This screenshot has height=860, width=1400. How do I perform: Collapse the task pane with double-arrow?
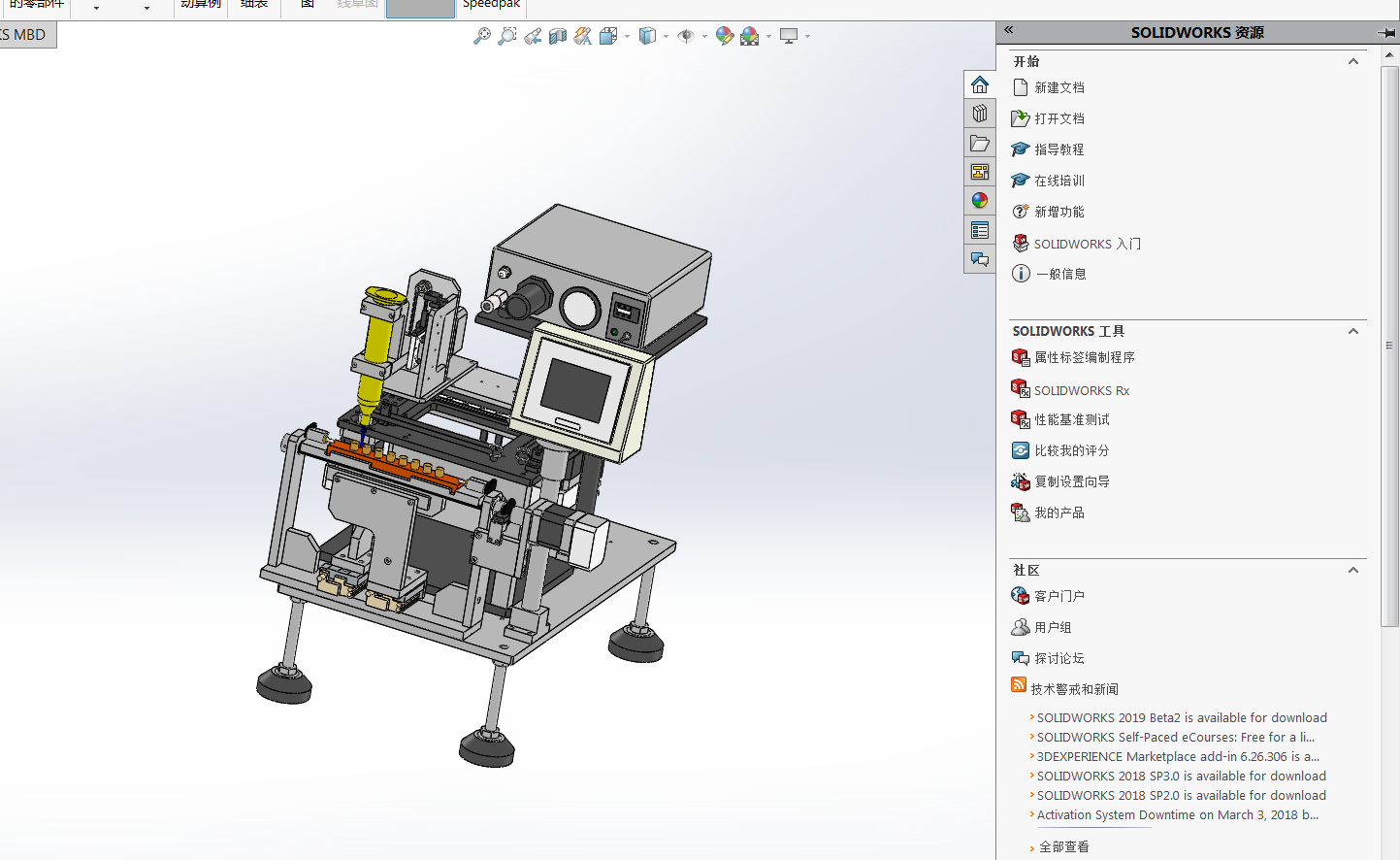(1009, 30)
